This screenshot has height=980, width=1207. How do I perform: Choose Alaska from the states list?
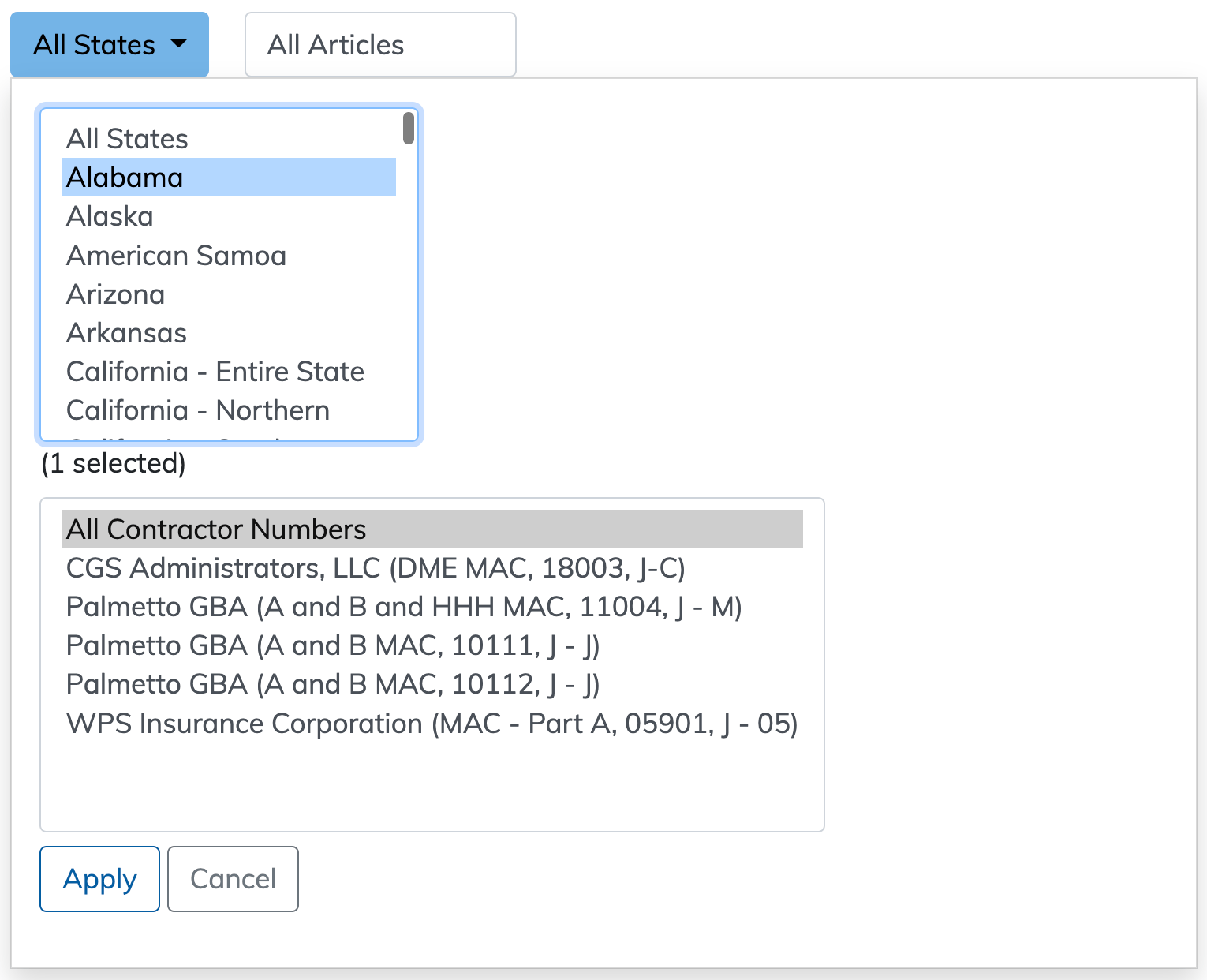tap(110, 216)
